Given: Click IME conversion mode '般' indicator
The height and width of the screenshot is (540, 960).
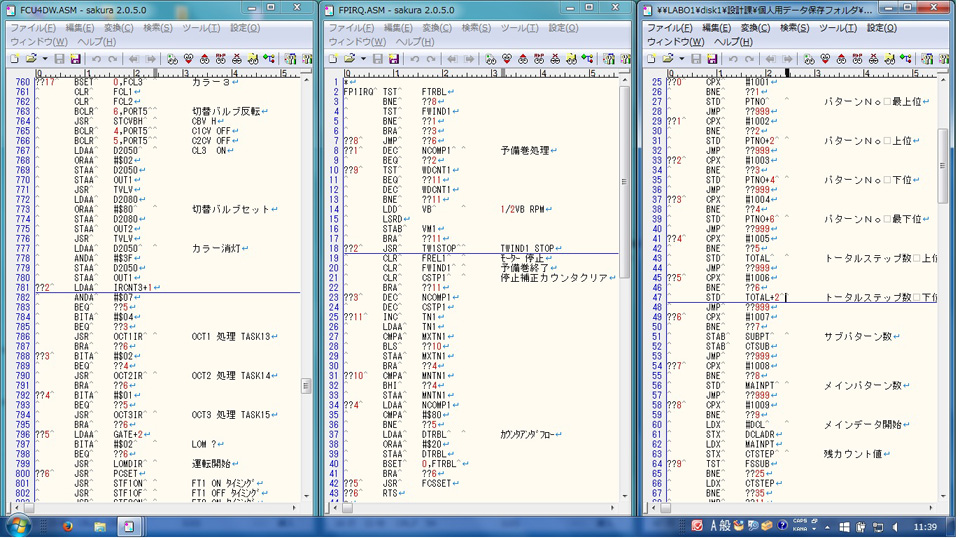Looking at the screenshot, I should click(x=724, y=527).
